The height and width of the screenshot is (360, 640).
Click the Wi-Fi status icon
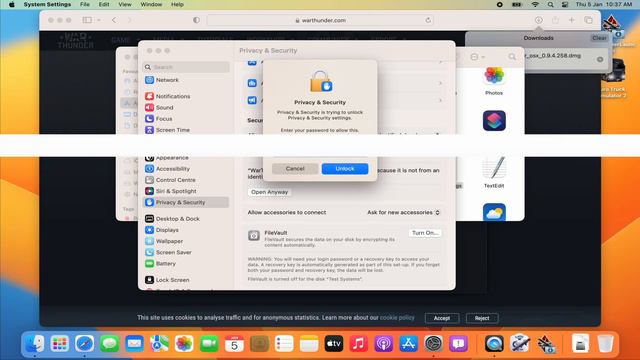point(535,4)
